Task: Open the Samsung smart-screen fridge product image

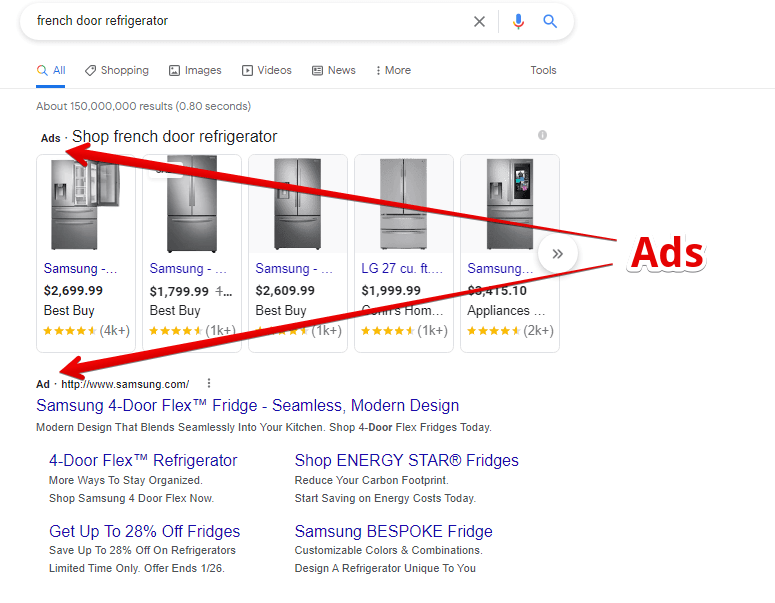Action: click(510, 204)
